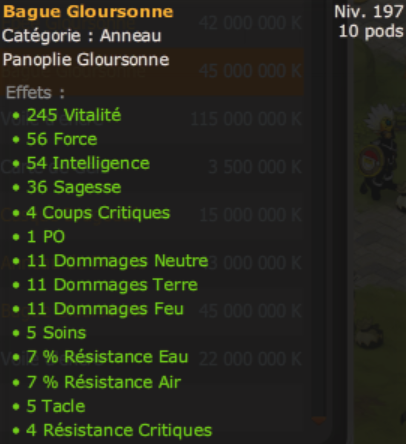Click the Niv. 197 level label
This screenshot has width=406, height=444.
[x=368, y=12]
